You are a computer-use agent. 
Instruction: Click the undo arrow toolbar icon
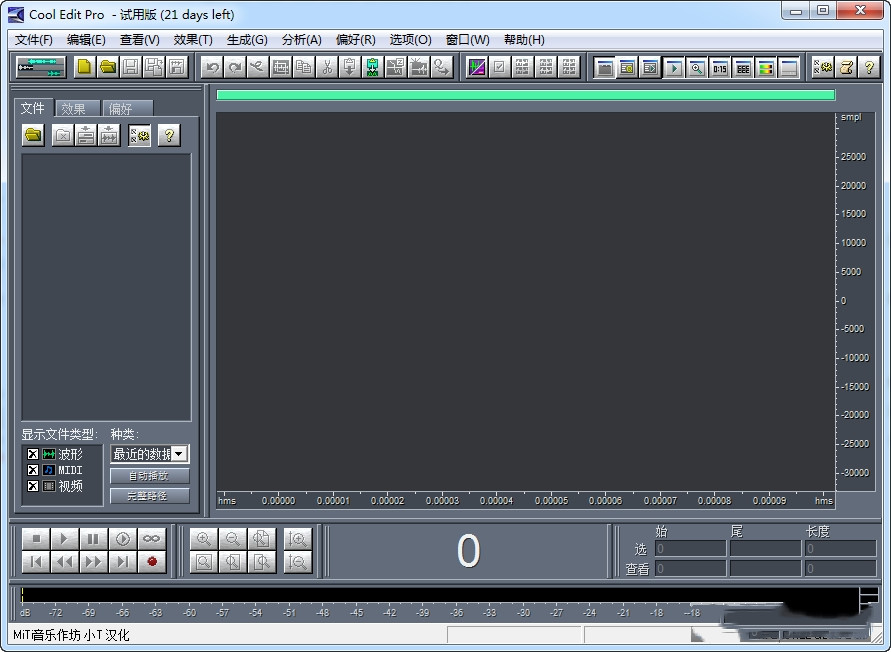click(211, 67)
